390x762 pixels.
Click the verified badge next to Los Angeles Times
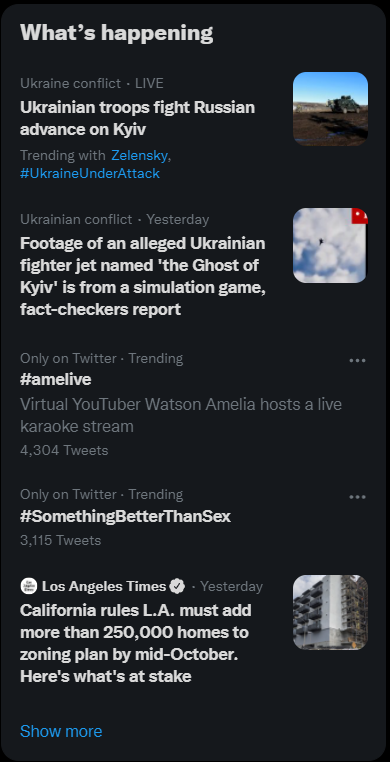(177, 587)
